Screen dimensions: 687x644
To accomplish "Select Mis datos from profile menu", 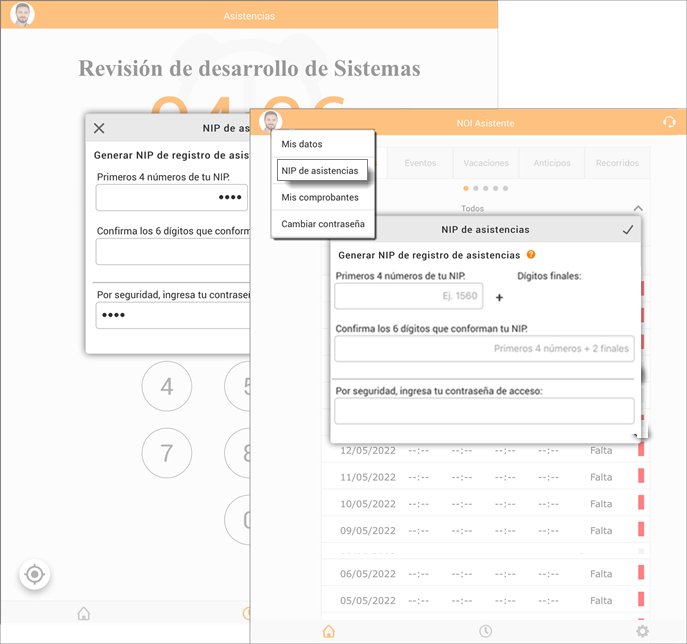I will click(x=302, y=145).
